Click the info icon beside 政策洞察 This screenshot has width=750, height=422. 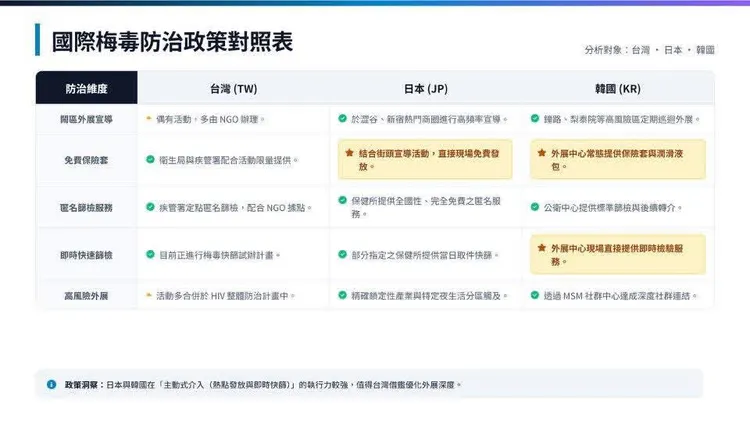coord(52,384)
